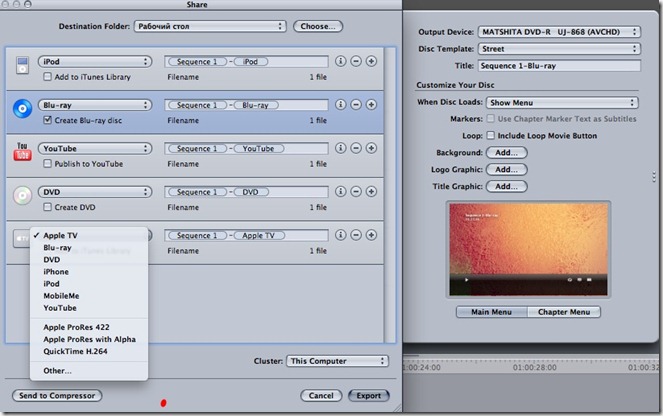
Task: Show info for the Blu-ray output row
Action: (340, 104)
